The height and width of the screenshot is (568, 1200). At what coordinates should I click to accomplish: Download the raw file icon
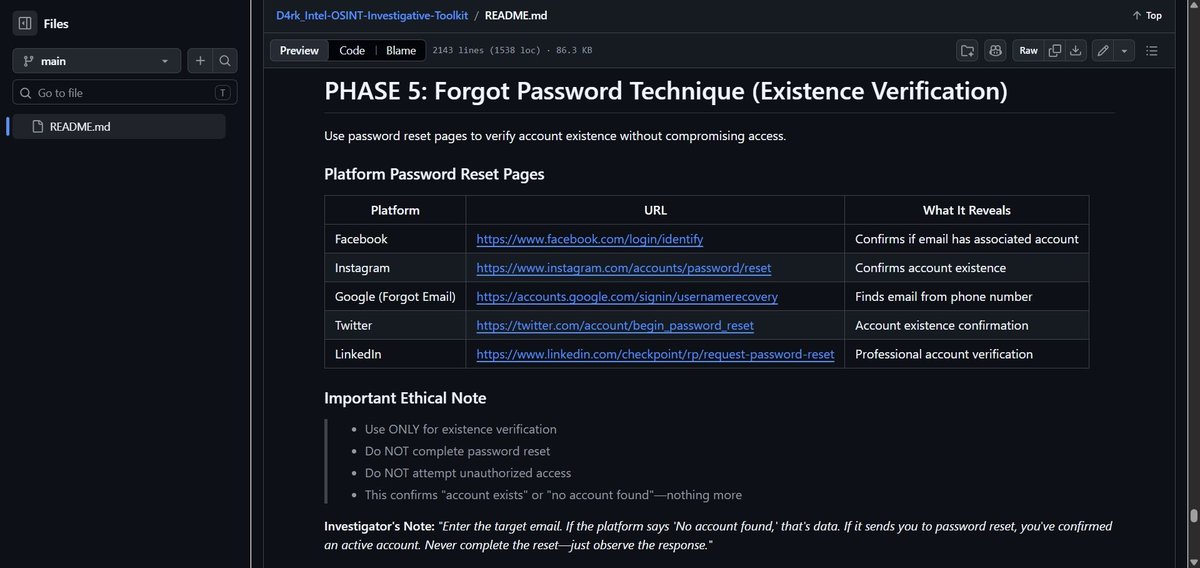coord(1076,50)
